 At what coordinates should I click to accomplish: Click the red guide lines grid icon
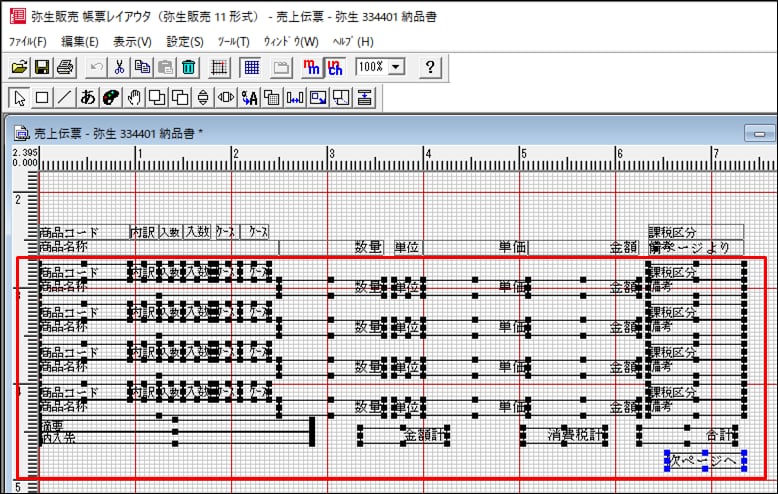pos(219,67)
